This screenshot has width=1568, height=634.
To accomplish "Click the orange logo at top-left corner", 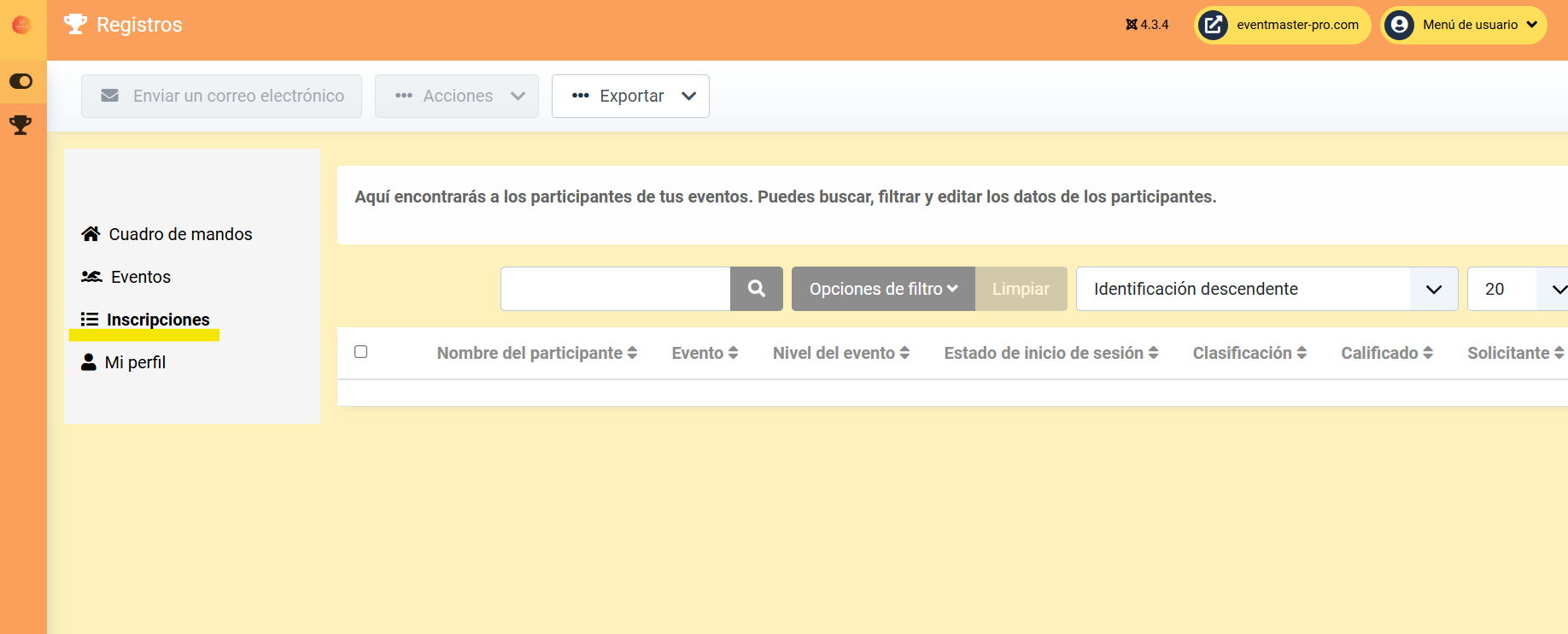I will tap(21, 25).
